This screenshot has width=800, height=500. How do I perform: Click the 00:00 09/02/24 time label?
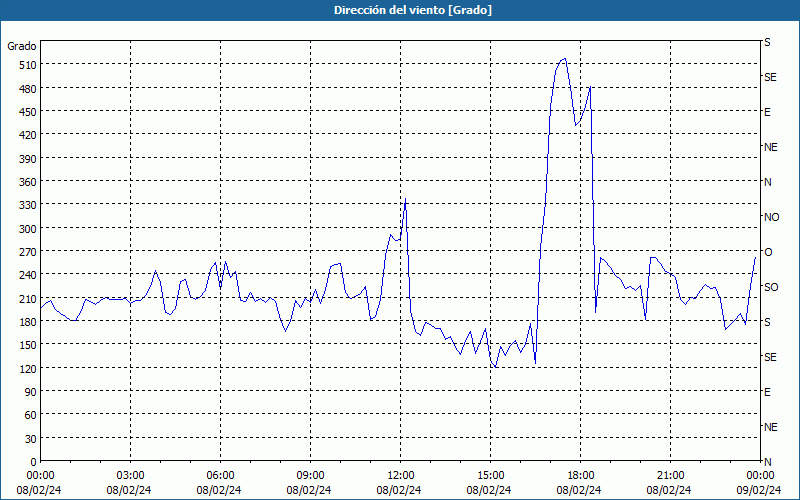[759, 483]
